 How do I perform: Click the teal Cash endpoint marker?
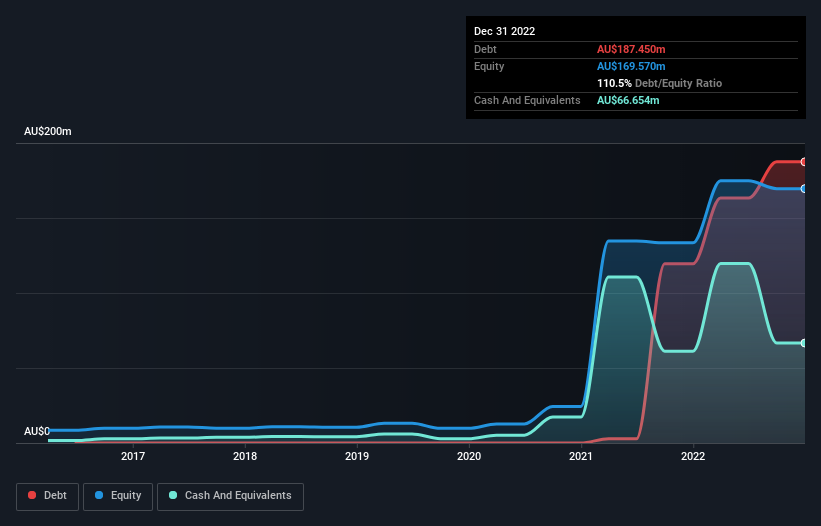(x=804, y=343)
